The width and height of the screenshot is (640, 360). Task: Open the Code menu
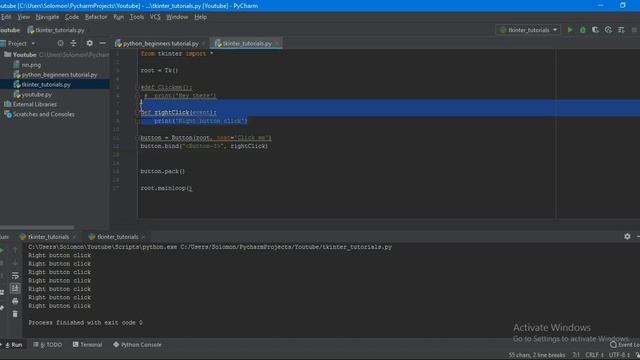pos(72,17)
